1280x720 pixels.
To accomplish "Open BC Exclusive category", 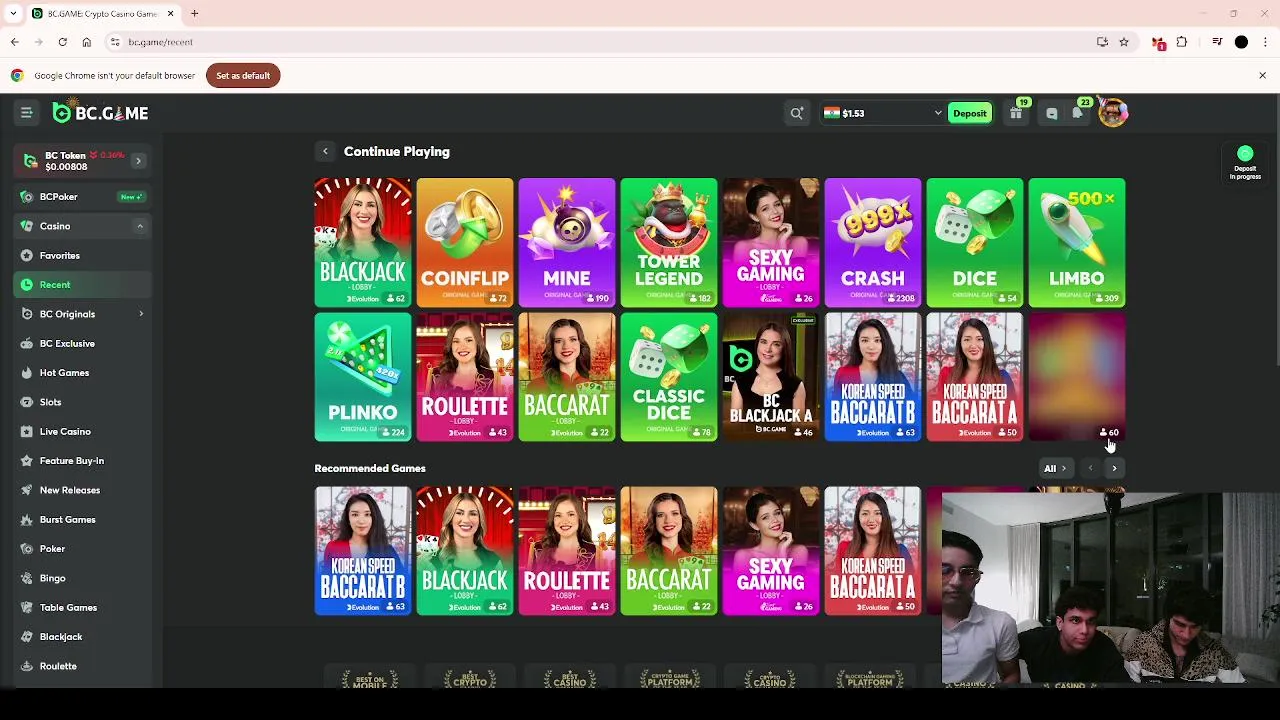I will coord(83,343).
